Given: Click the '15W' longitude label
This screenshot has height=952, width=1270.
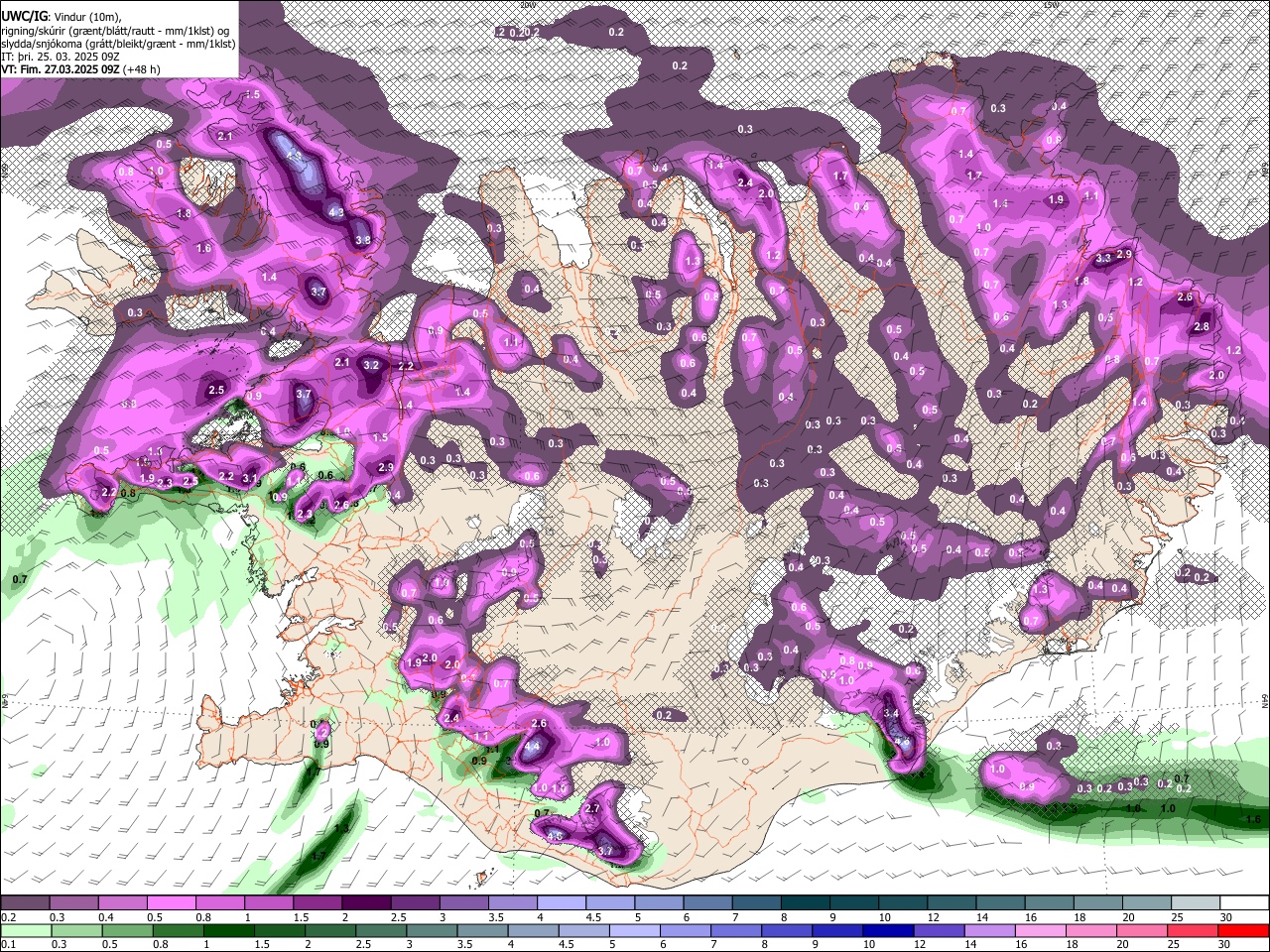Looking at the screenshot, I should tap(1051, 5).
